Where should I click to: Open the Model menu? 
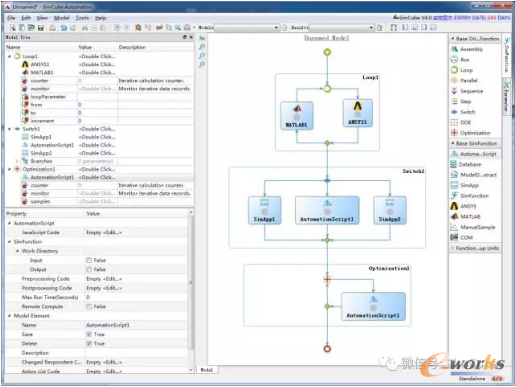[x=62, y=18]
